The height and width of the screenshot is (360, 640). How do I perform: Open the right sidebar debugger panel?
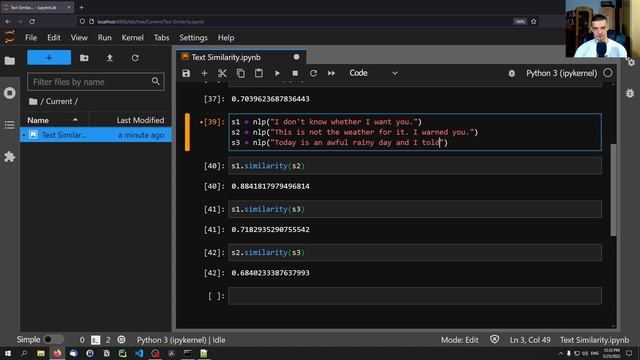630,93
